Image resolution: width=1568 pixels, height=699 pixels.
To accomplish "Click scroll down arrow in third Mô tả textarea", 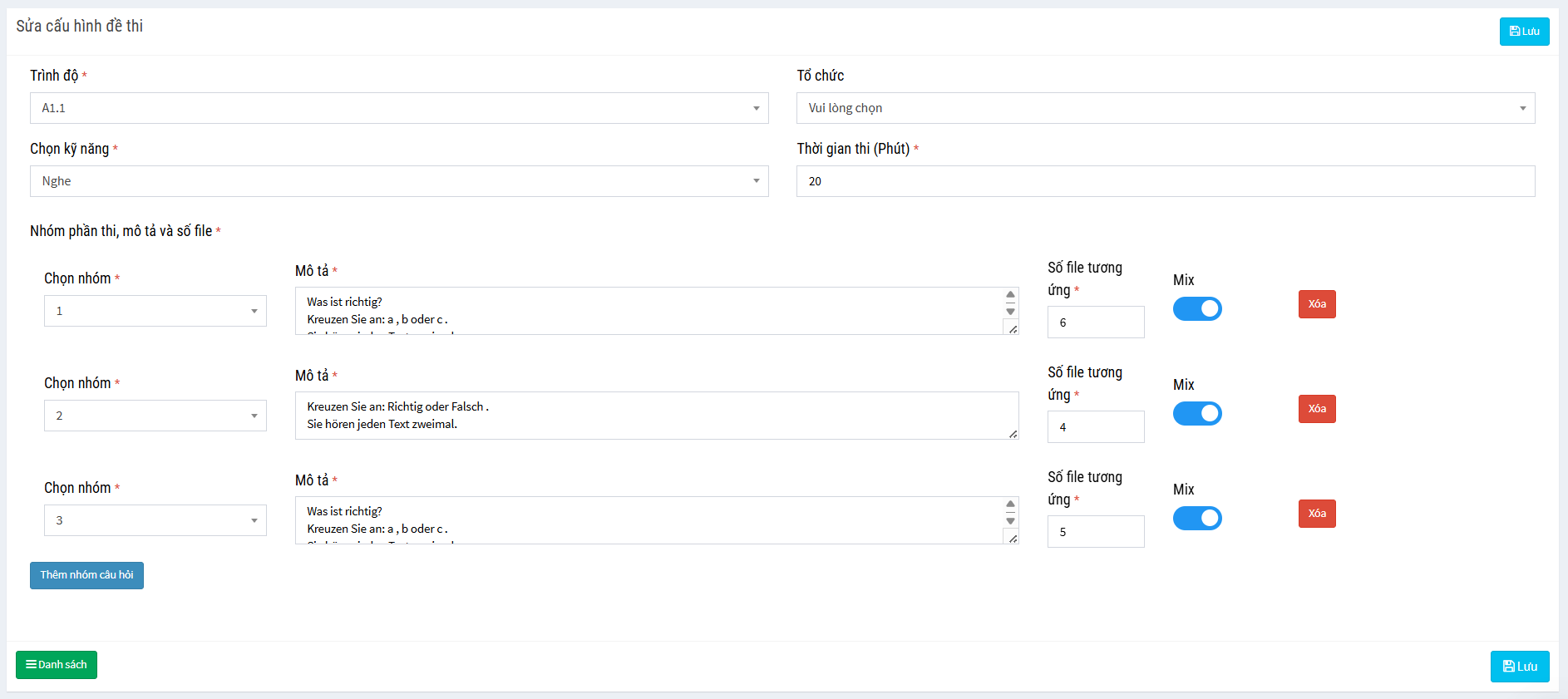I will pos(1010,521).
